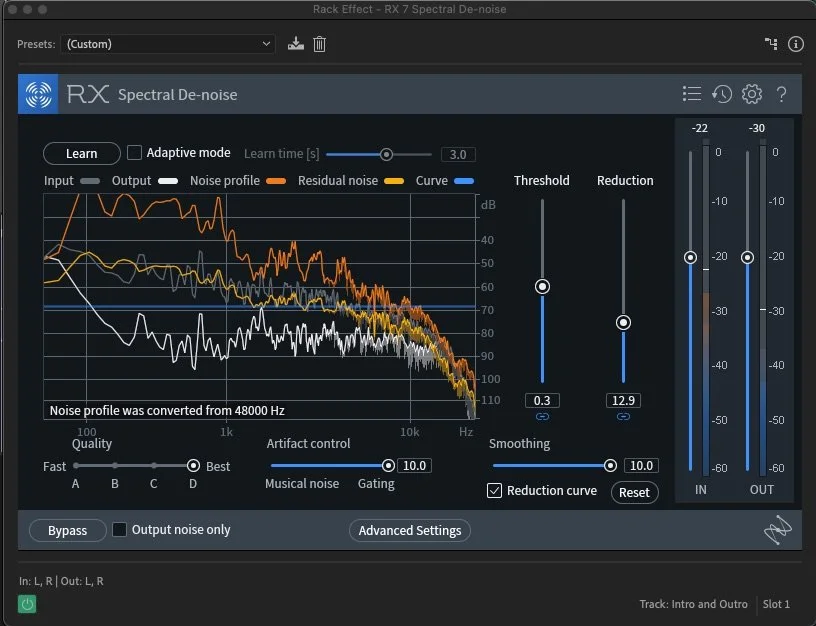Image resolution: width=816 pixels, height=626 pixels.
Task: Click the Curve legend blue swatch
Action: click(x=464, y=181)
